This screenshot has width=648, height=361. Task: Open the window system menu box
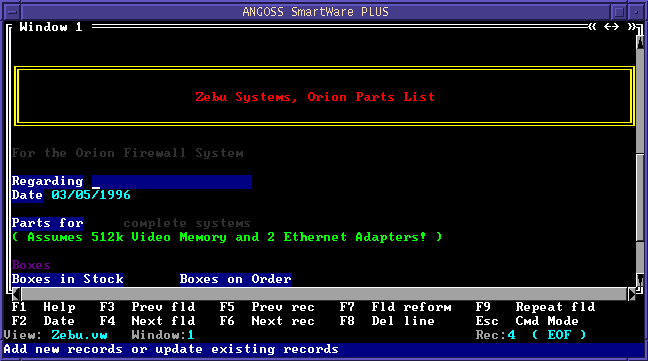[12, 12]
